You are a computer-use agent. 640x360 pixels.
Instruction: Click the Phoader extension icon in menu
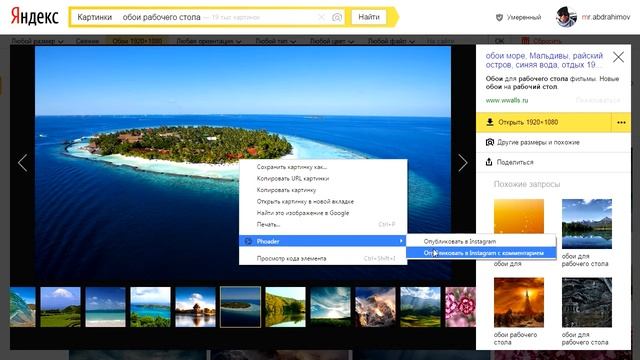pos(247,241)
